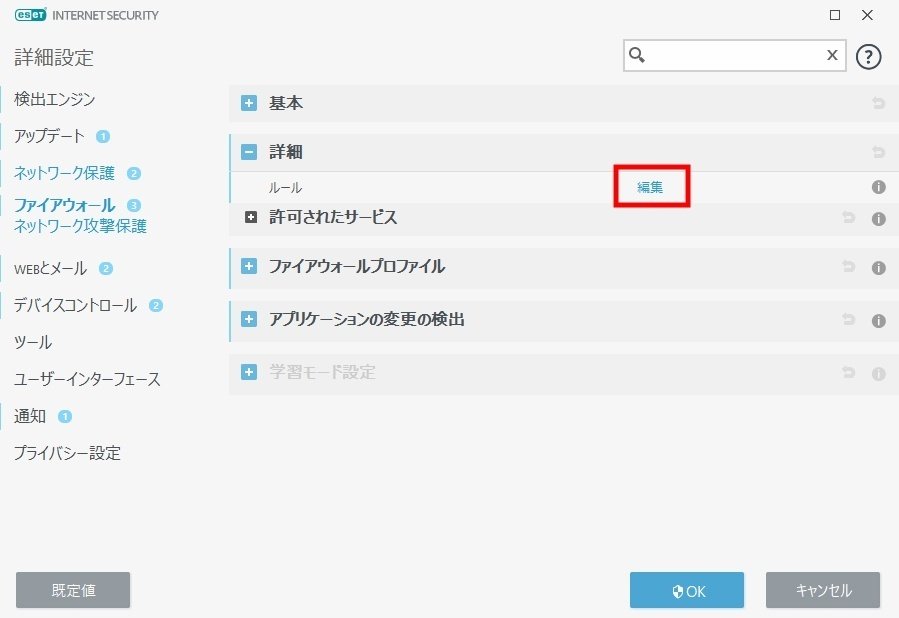Open ツール settings category
Image resolution: width=899 pixels, height=618 pixels.
(33, 342)
